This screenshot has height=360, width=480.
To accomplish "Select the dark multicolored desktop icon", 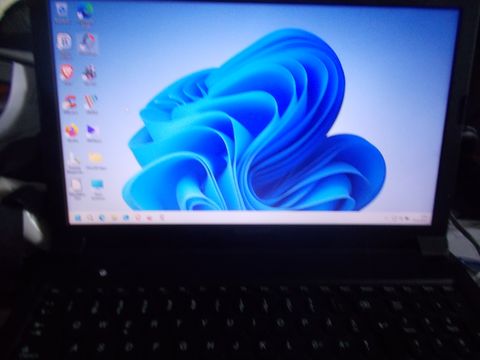I will point(89,74).
